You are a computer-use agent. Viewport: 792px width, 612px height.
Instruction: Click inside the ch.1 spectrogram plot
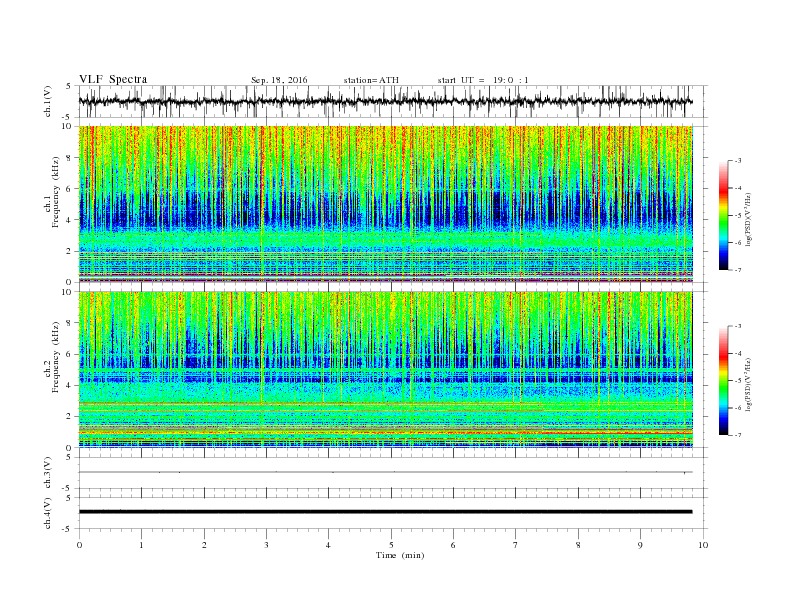[385, 204]
